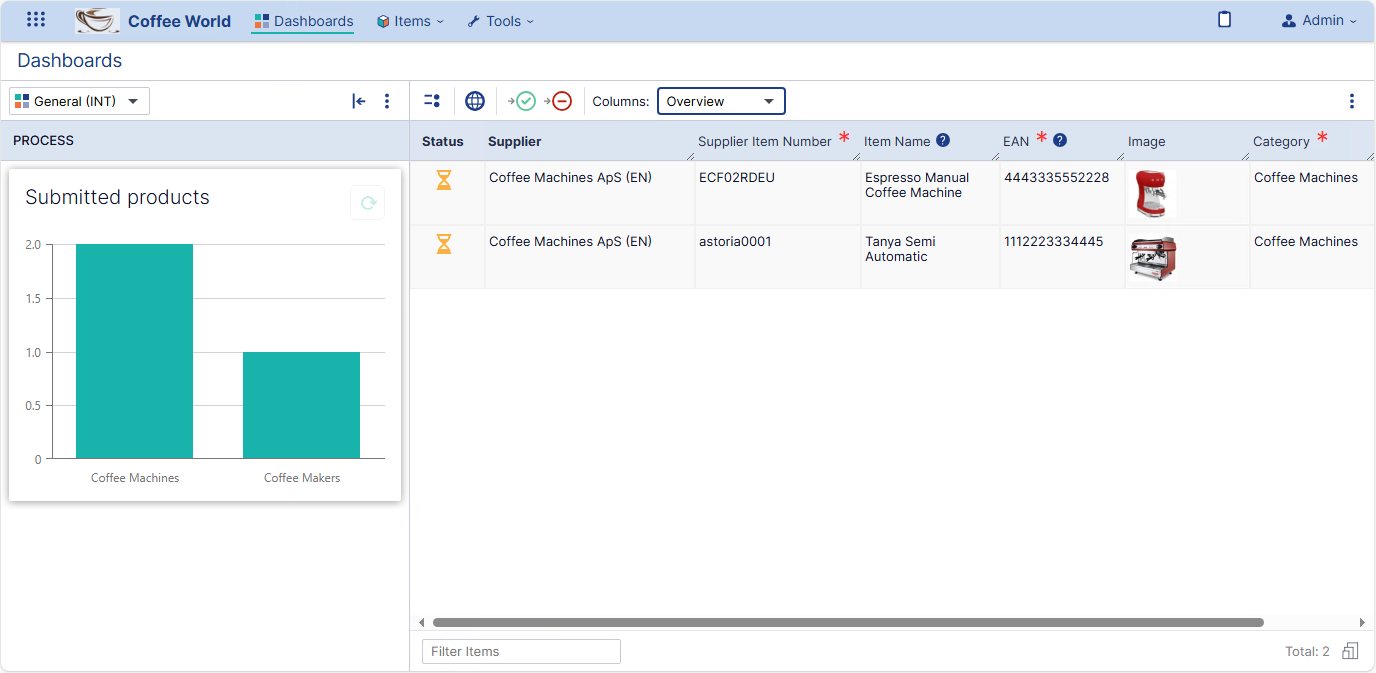Sort by Category column header
Viewport: 1376px width, 673px height.
click(x=1281, y=141)
